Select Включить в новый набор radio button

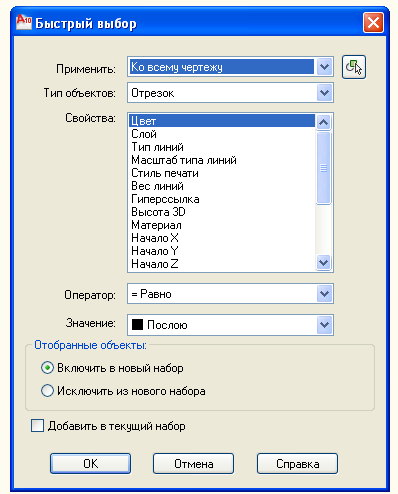(x=47, y=368)
